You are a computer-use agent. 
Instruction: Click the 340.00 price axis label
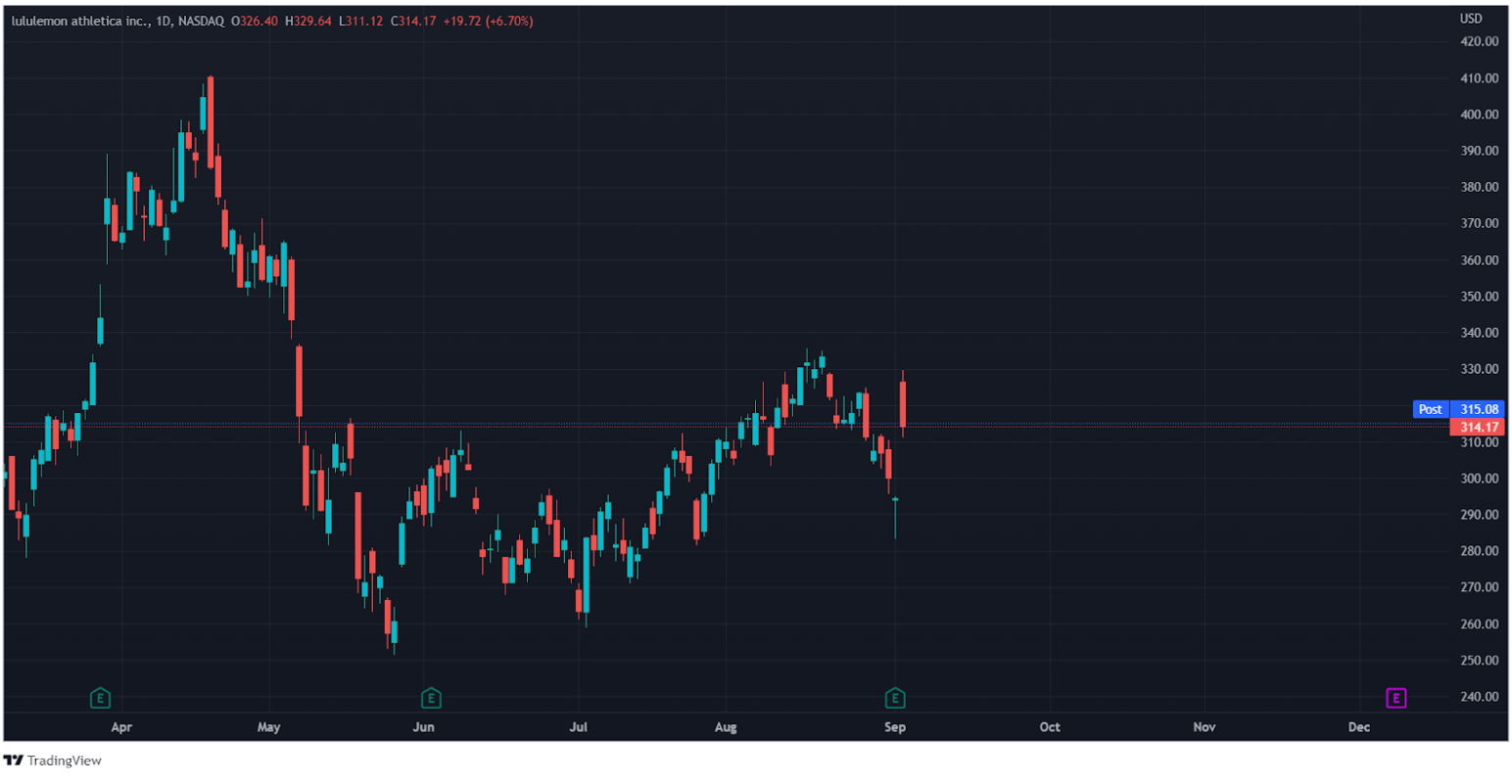(x=1479, y=333)
